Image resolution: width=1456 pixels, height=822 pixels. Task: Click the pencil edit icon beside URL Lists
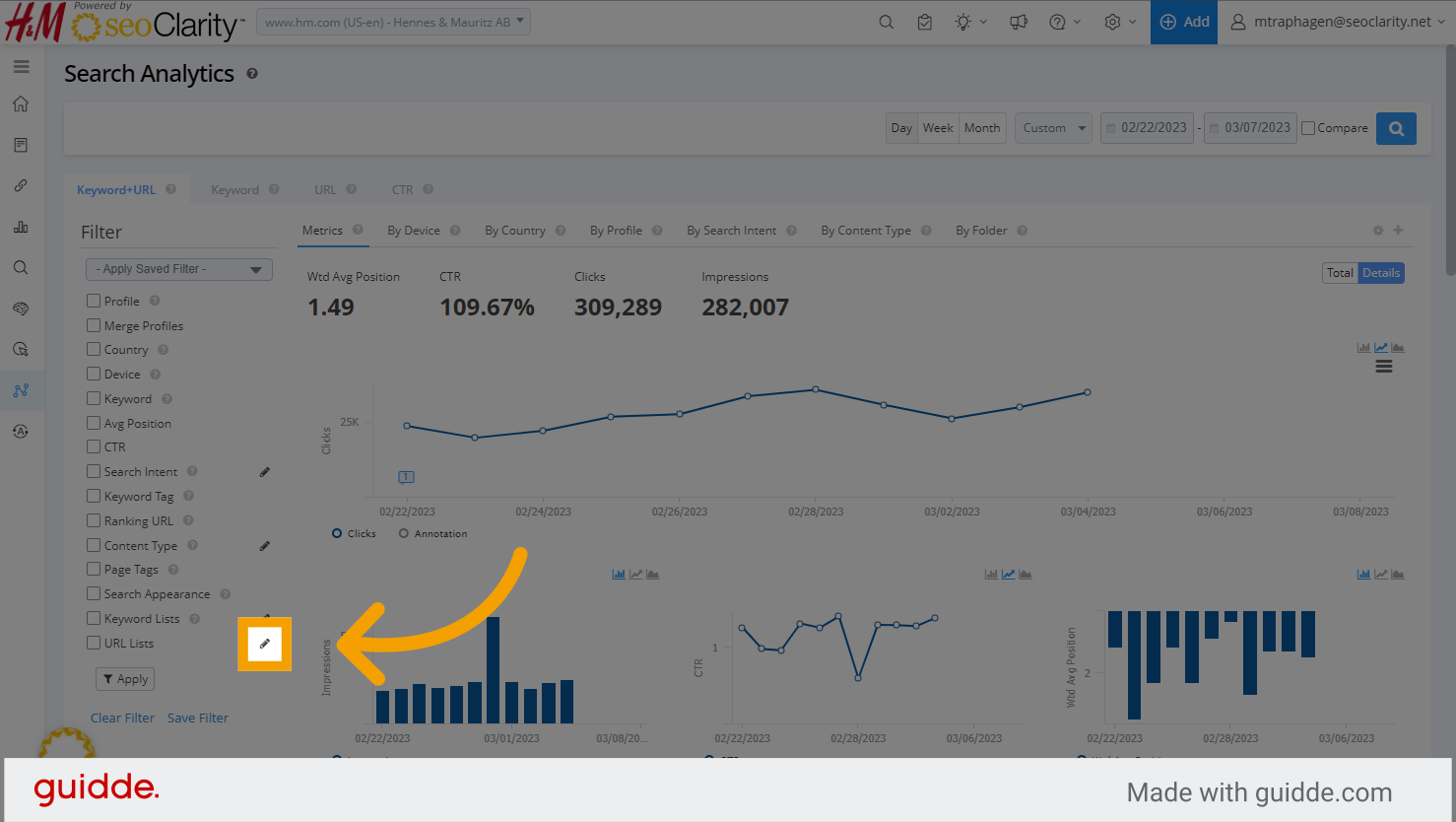tap(264, 644)
